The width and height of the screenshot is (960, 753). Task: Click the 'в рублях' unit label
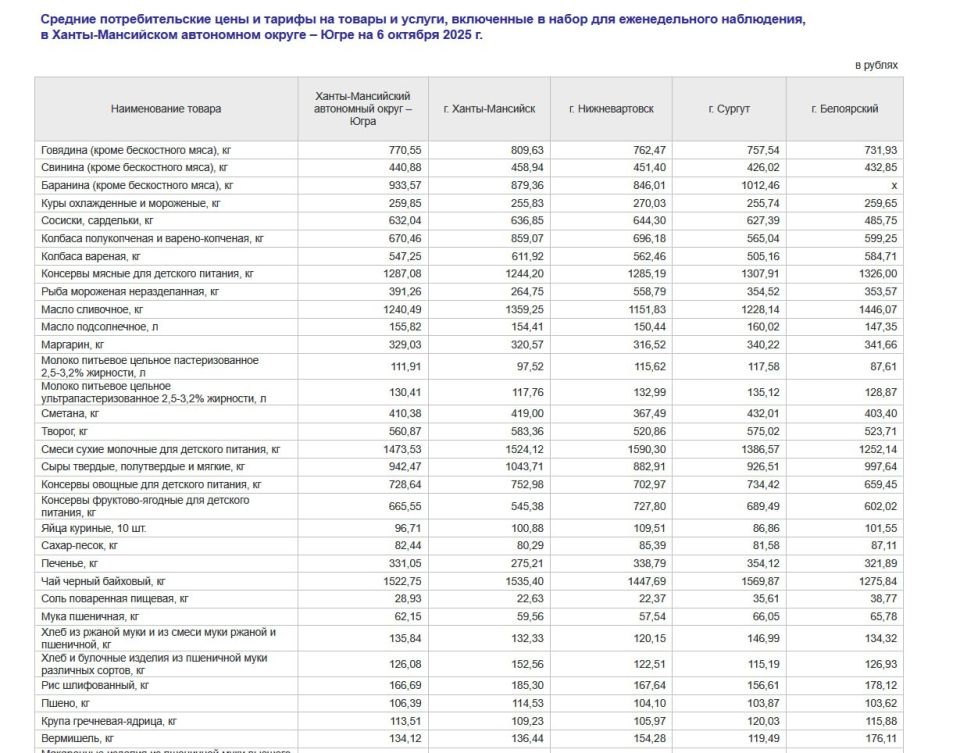[876, 65]
